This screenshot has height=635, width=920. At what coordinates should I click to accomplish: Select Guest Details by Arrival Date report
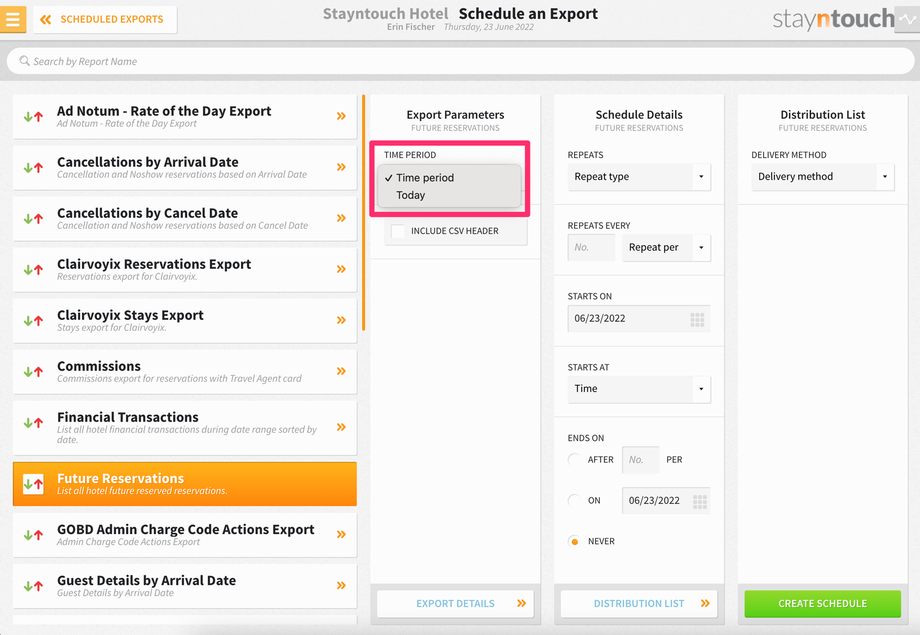tap(185, 586)
